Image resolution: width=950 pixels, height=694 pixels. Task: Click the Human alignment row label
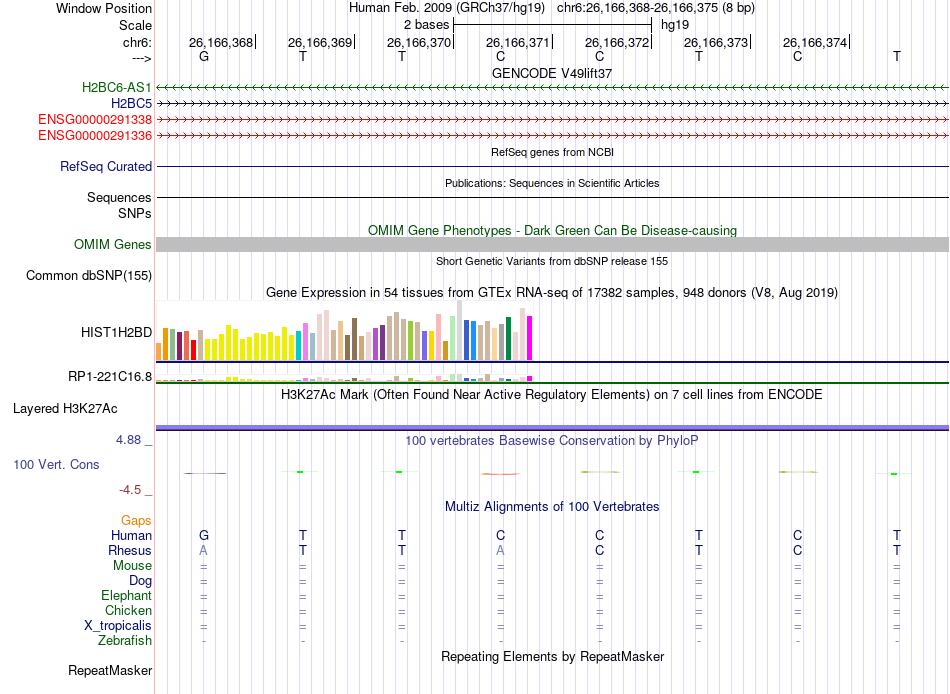(131, 535)
